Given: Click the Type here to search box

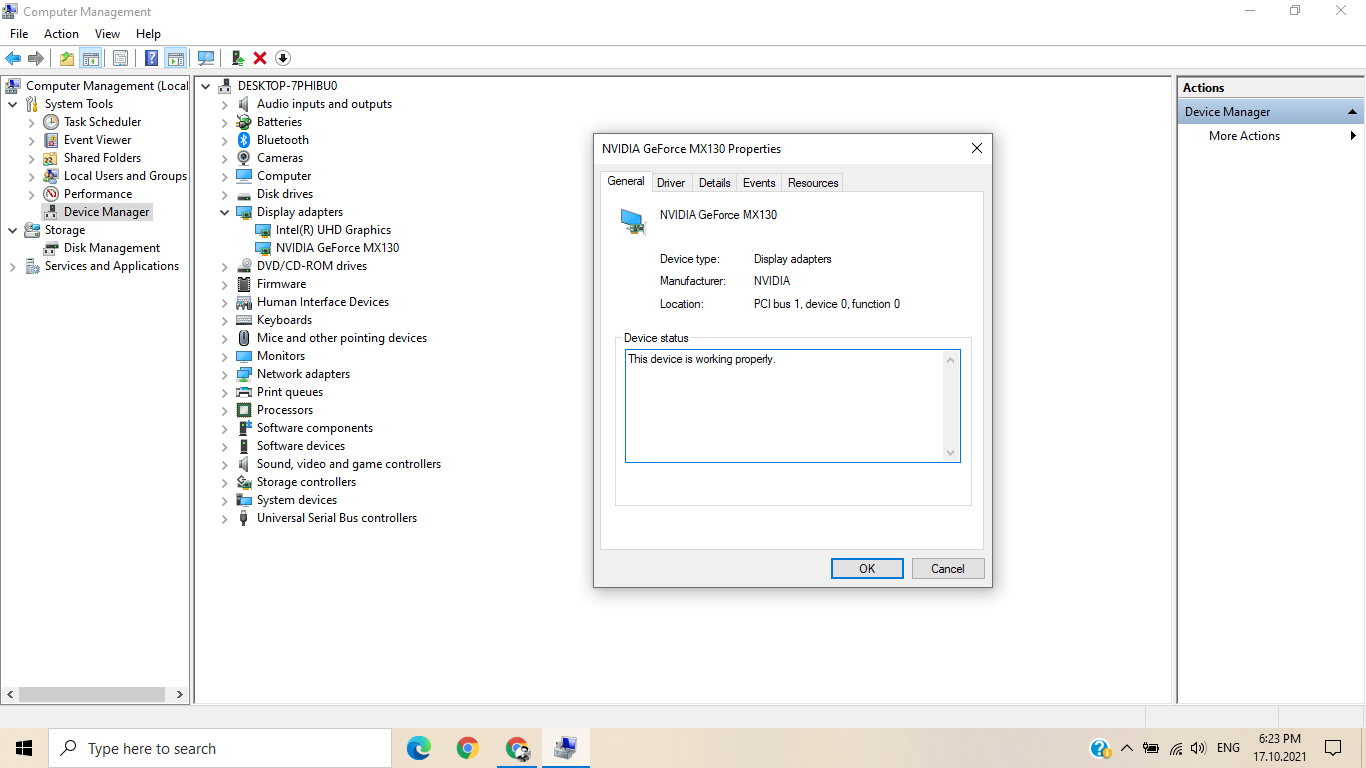Looking at the screenshot, I should point(220,748).
